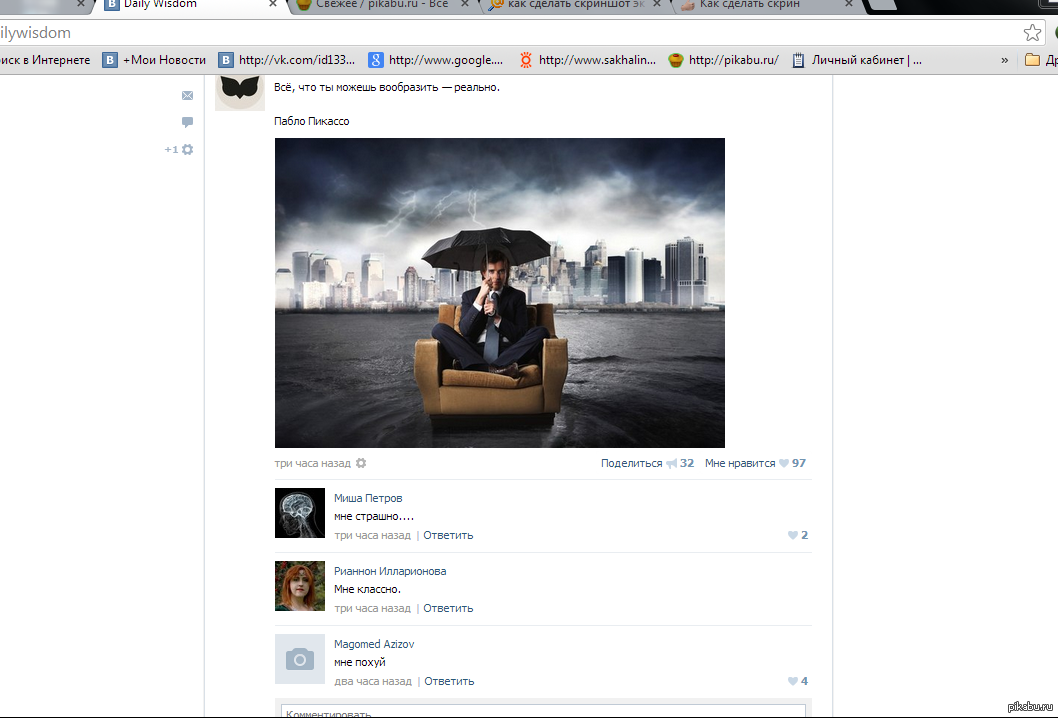
Task: Expand hidden bookmarks with double chevron
Action: pyautogui.click(x=1005, y=60)
